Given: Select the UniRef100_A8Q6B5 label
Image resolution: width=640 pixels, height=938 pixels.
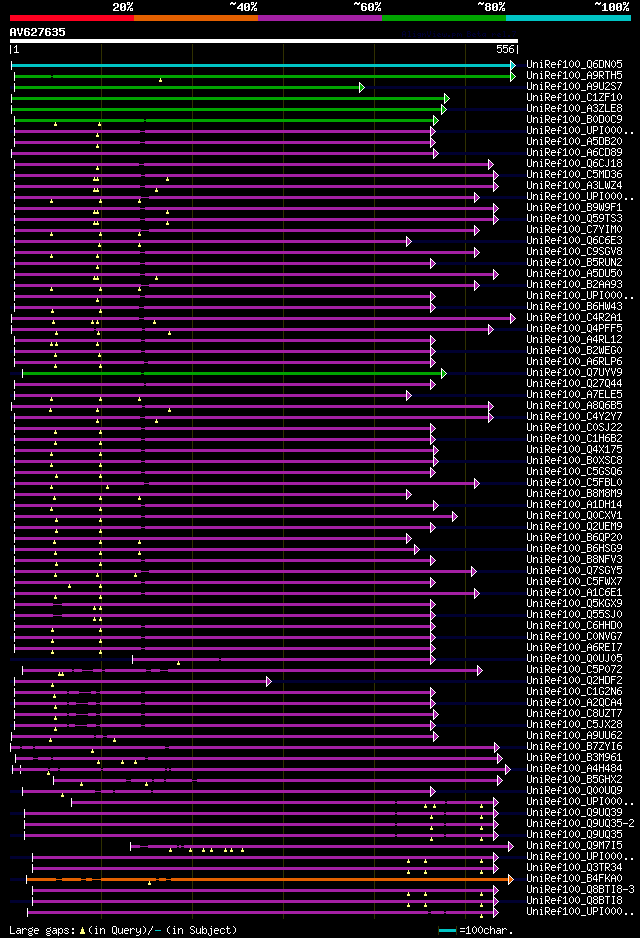Looking at the screenshot, I should point(574,406).
